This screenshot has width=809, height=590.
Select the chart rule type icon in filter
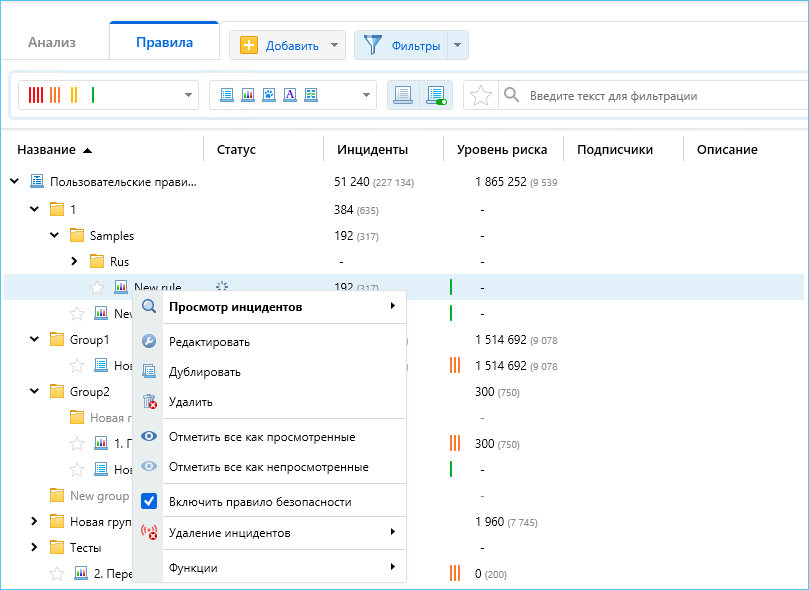pyautogui.click(x=248, y=95)
